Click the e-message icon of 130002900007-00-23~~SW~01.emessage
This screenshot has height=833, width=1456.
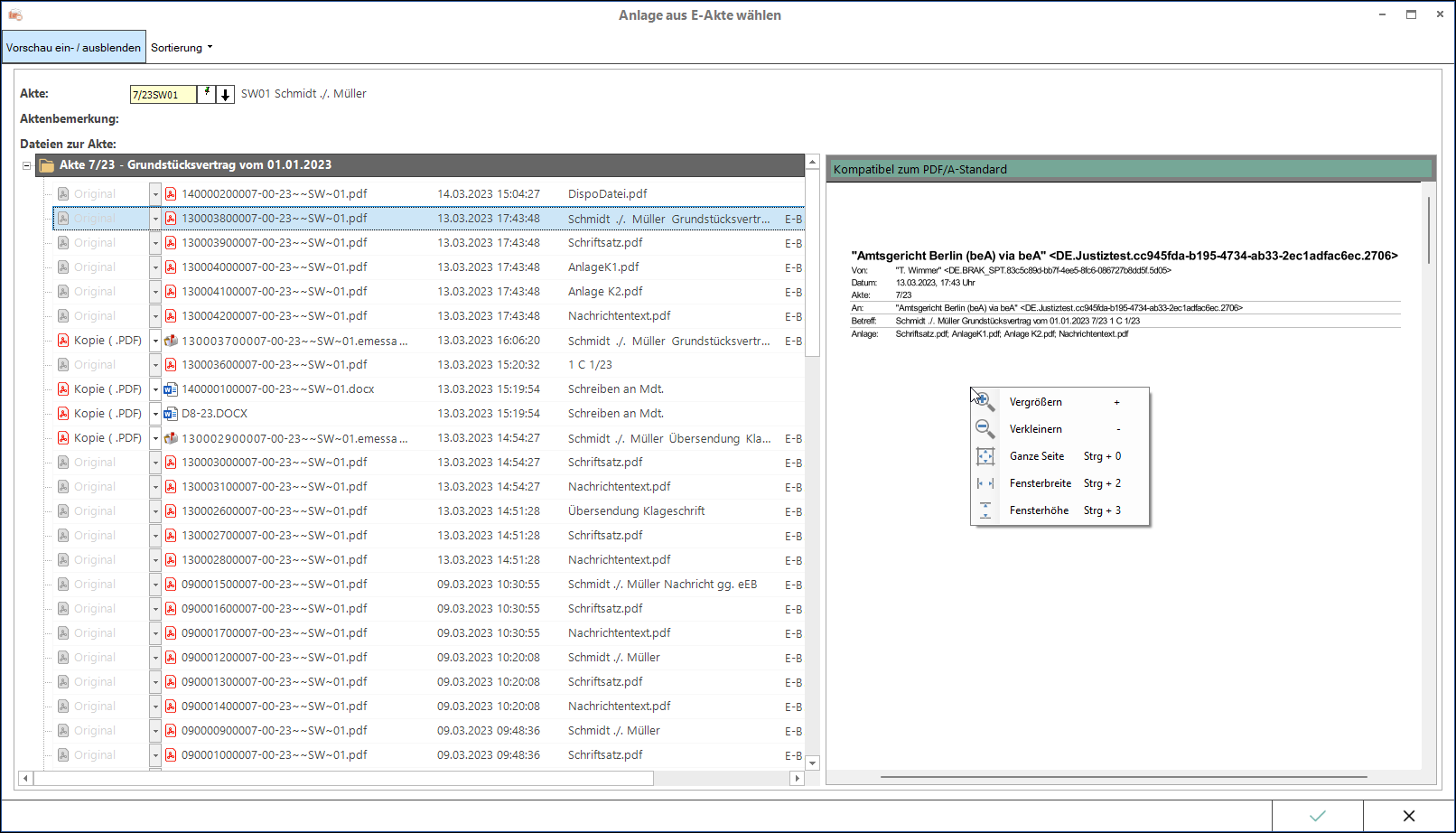click(171, 438)
